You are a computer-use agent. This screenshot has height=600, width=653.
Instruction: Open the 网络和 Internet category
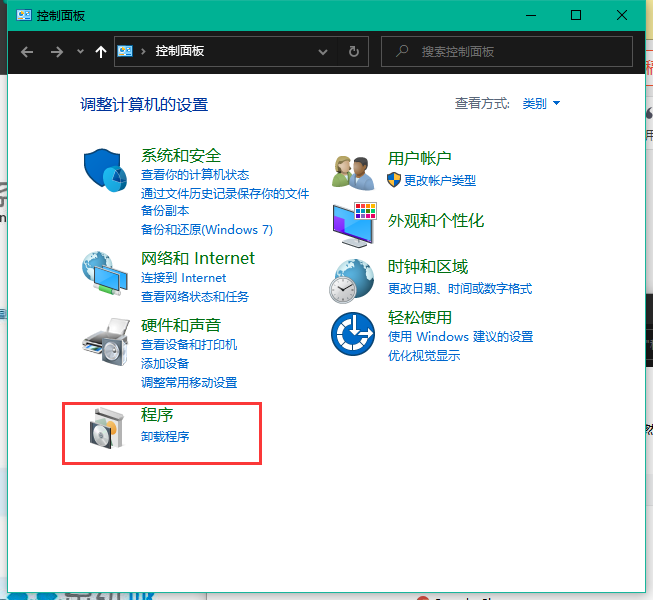coord(197,259)
